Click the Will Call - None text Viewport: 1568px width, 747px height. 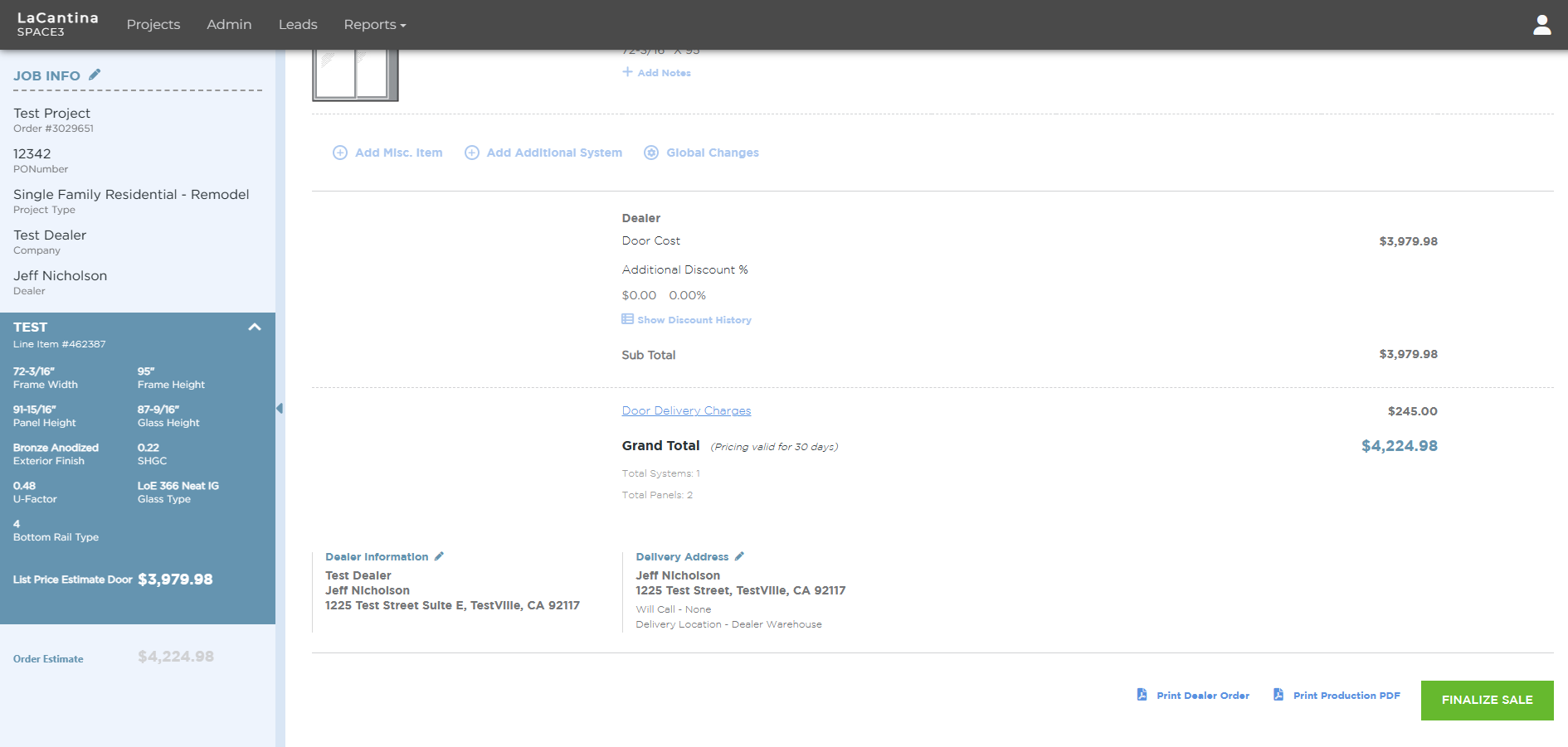[673, 609]
